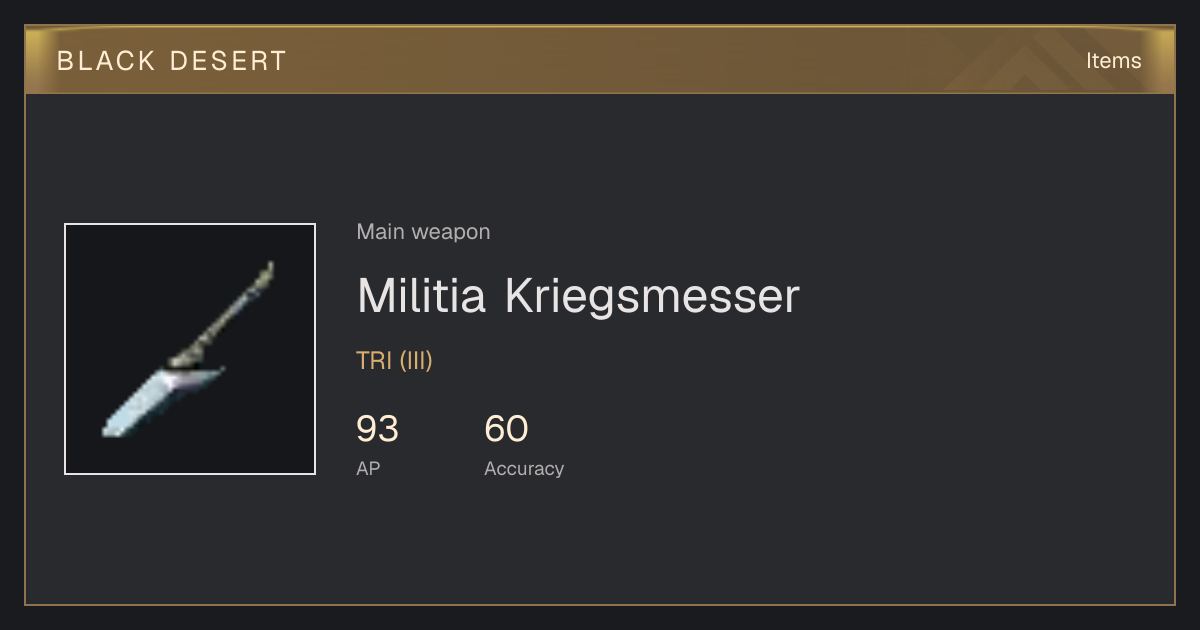The height and width of the screenshot is (630, 1200).
Task: Click the empty card area below the stats
Action: coord(600,545)
